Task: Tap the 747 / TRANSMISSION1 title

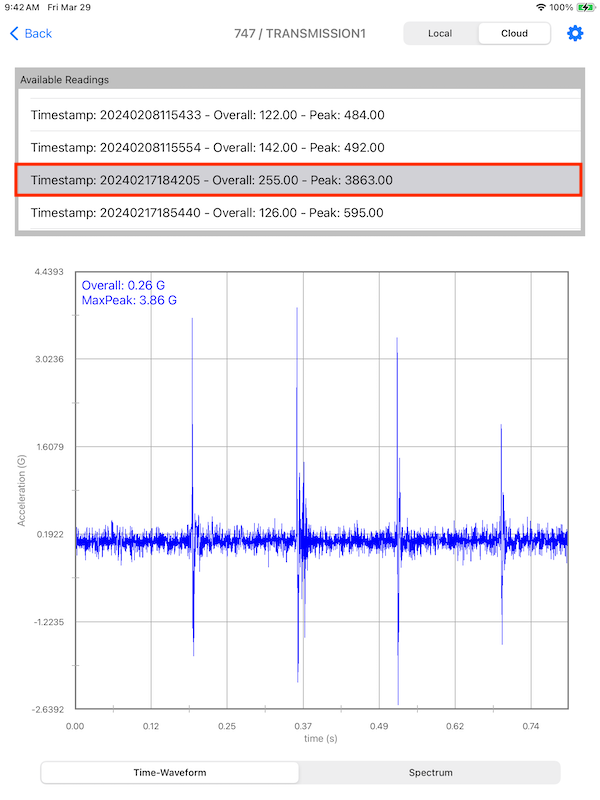Action: (300, 34)
